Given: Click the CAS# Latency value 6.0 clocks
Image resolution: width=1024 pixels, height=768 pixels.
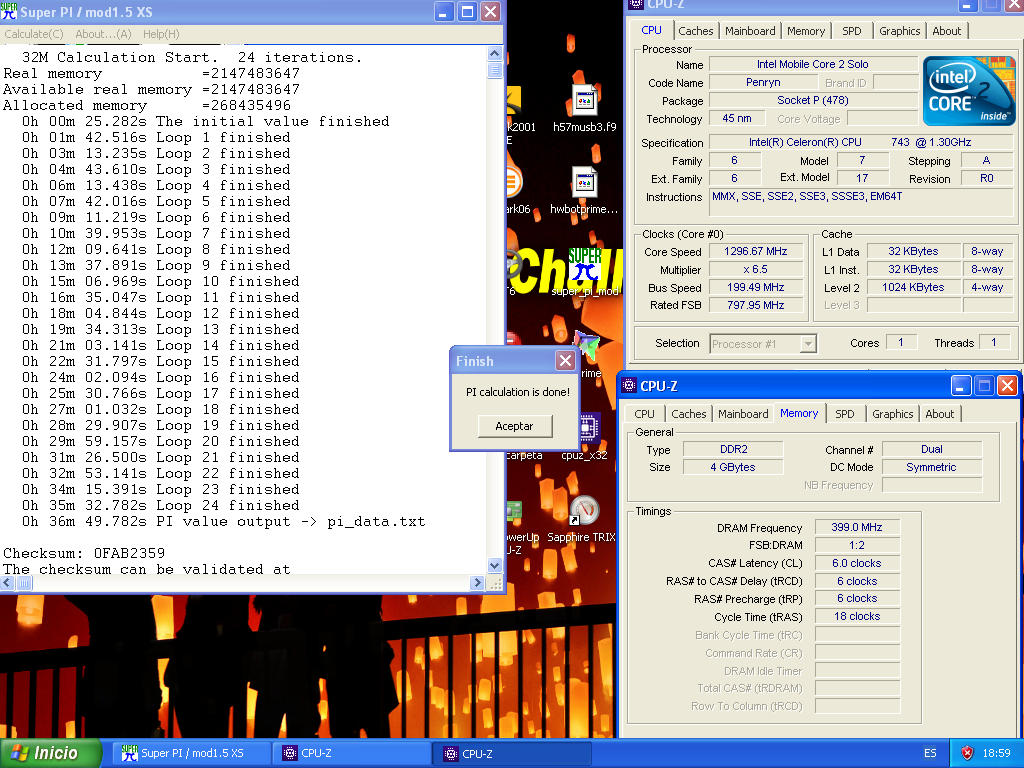Looking at the screenshot, I should click(857, 563).
